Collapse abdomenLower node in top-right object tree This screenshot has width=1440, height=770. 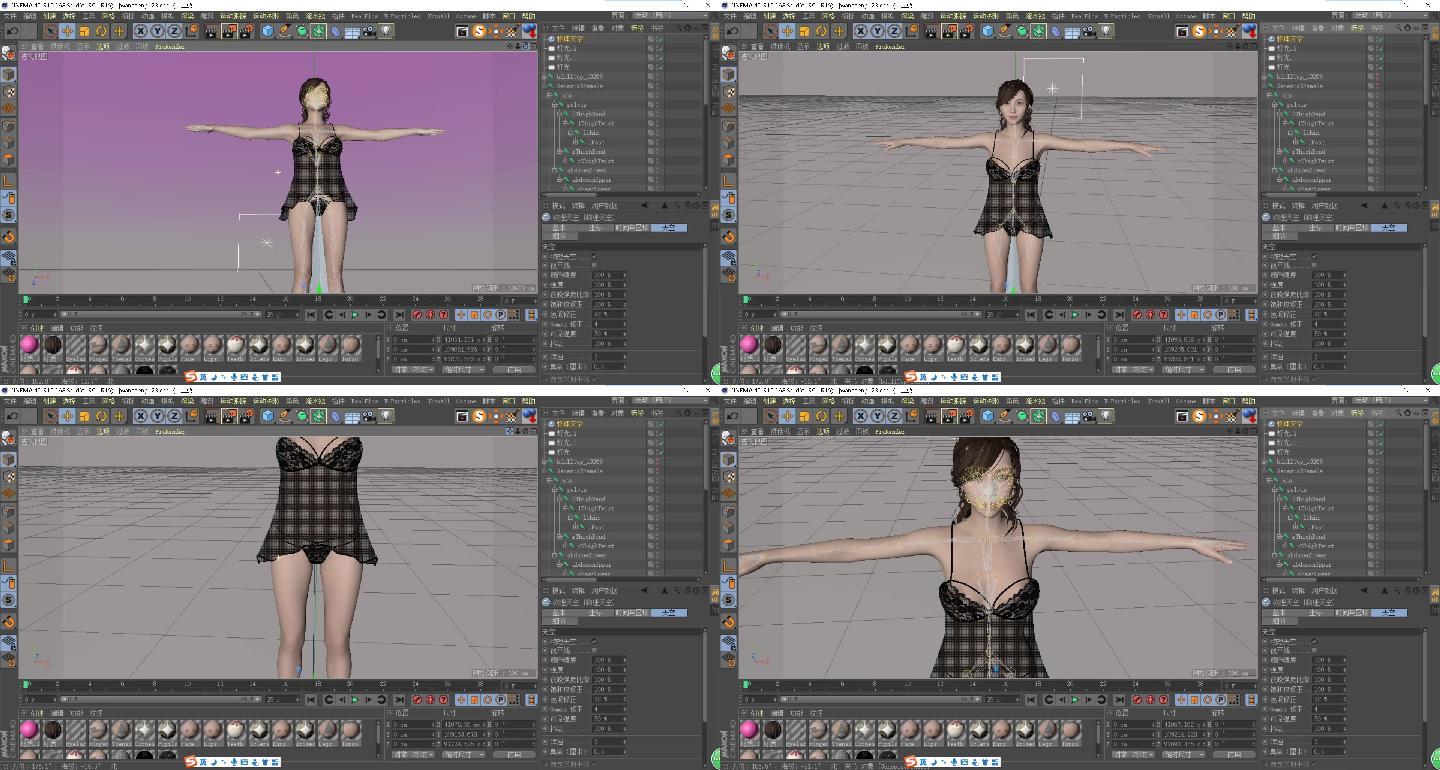click(1274, 169)
